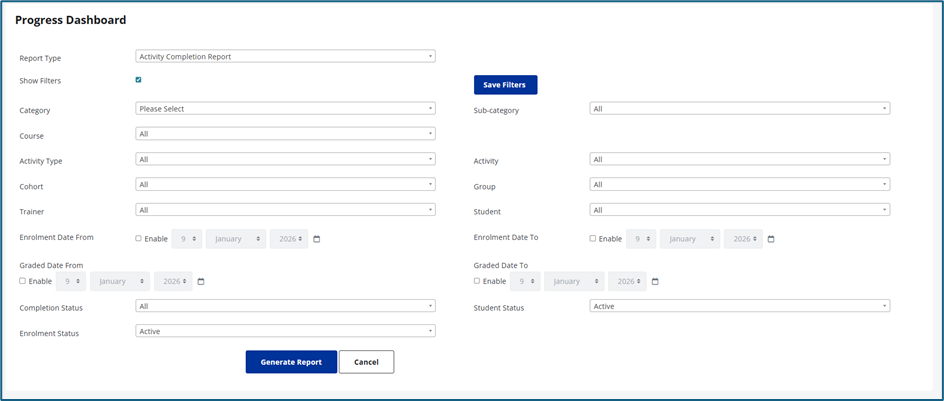
Task: Tick Enable for Graded Date From
Action: [x=23, y=281]
